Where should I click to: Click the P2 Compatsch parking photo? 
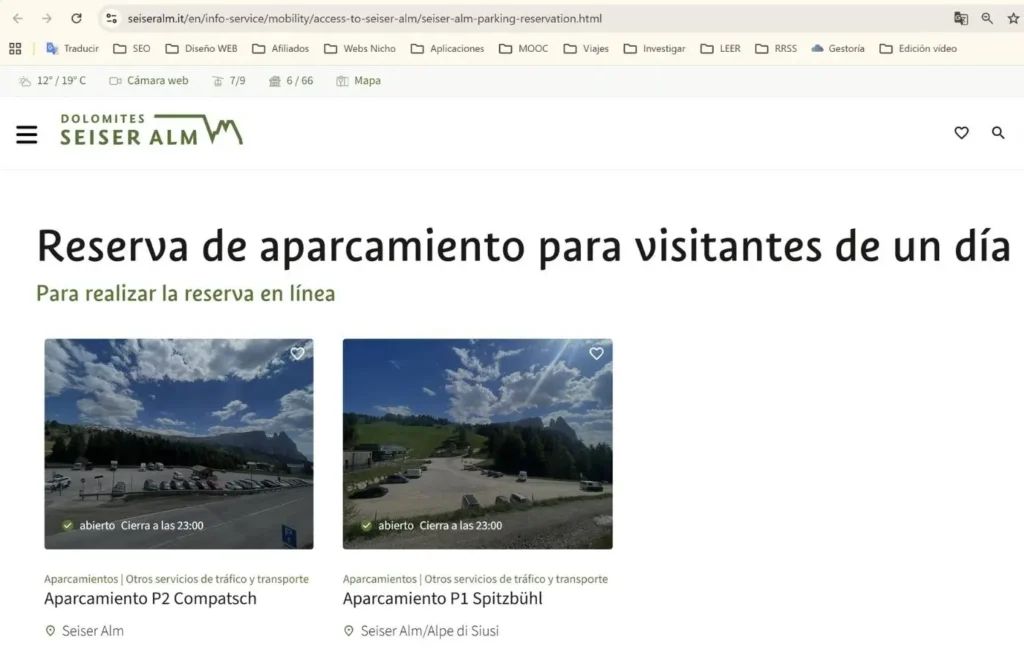pyautogui.click(x=179, y=444)
